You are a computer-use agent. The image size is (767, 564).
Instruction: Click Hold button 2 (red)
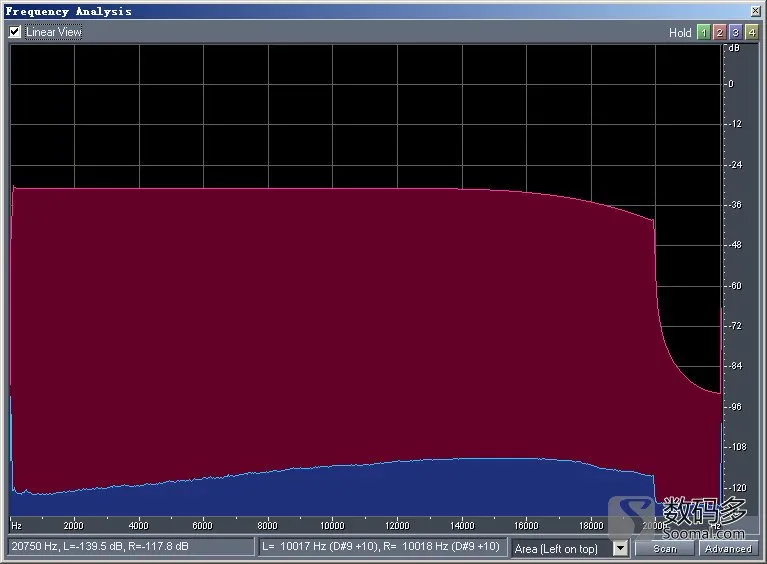(719, 32)
